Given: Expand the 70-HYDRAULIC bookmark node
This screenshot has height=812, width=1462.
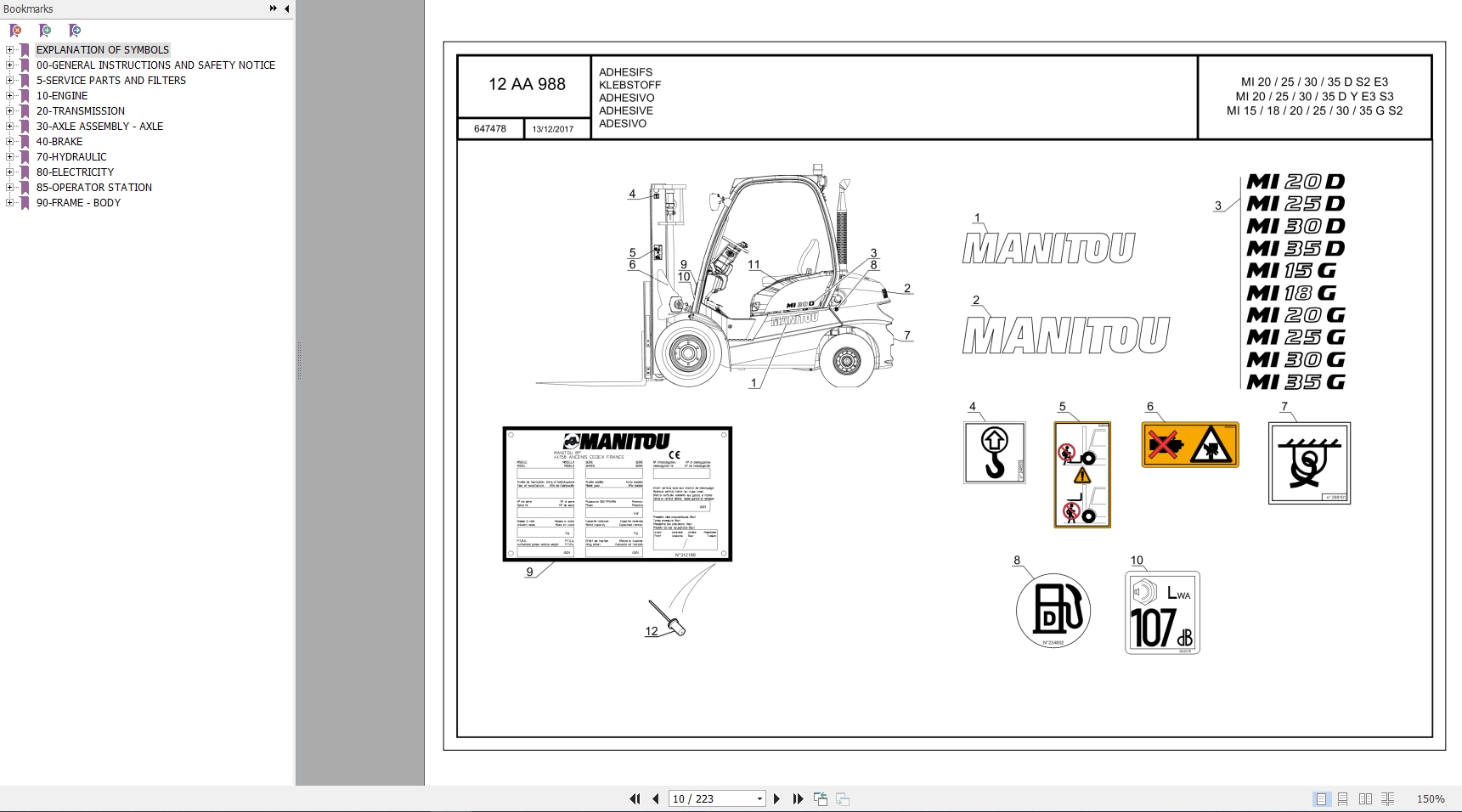Looking at the screenshot, I should pos(10,157).
